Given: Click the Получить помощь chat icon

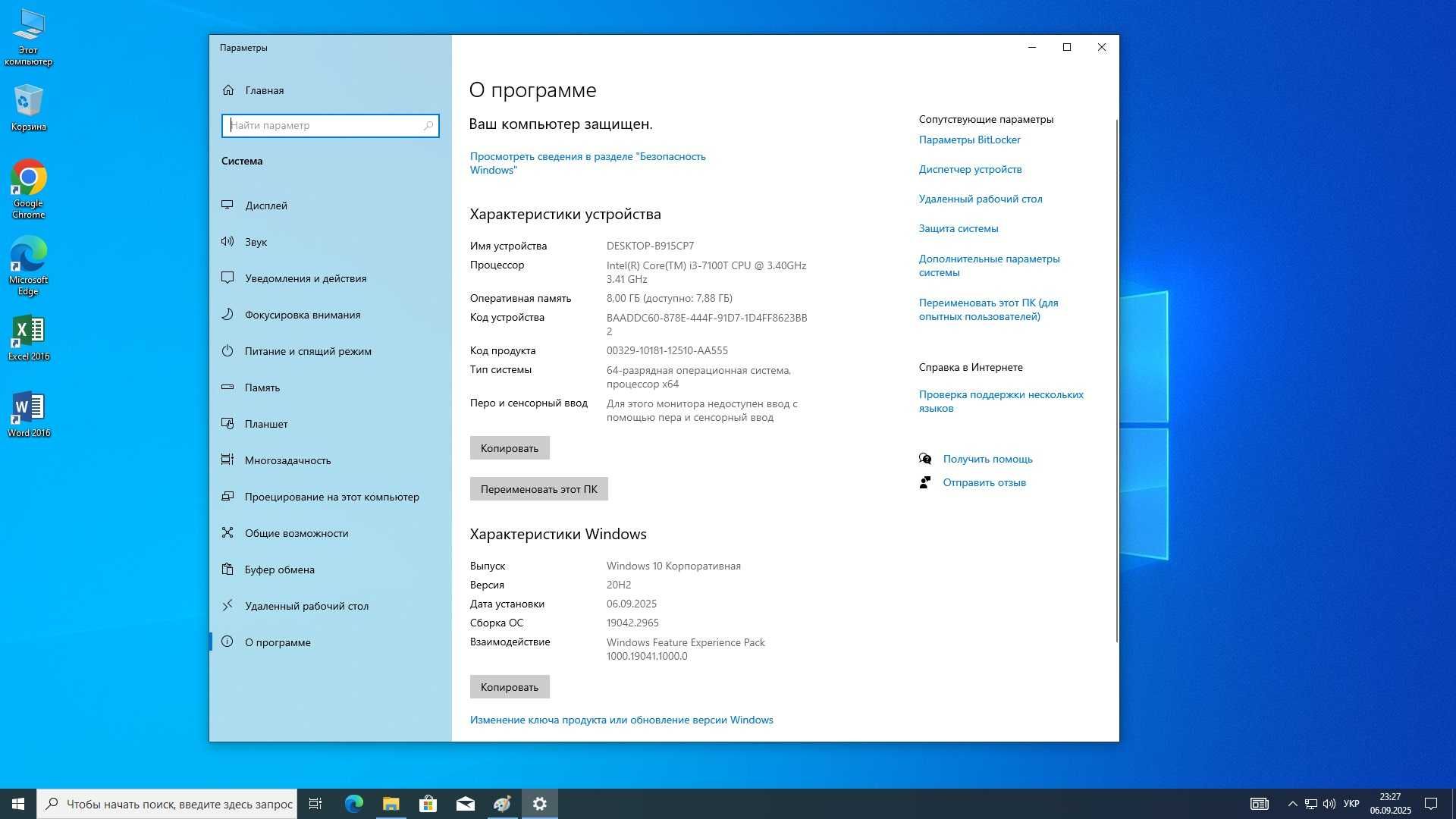Looking at the screenshot, I should coord(925,459).
